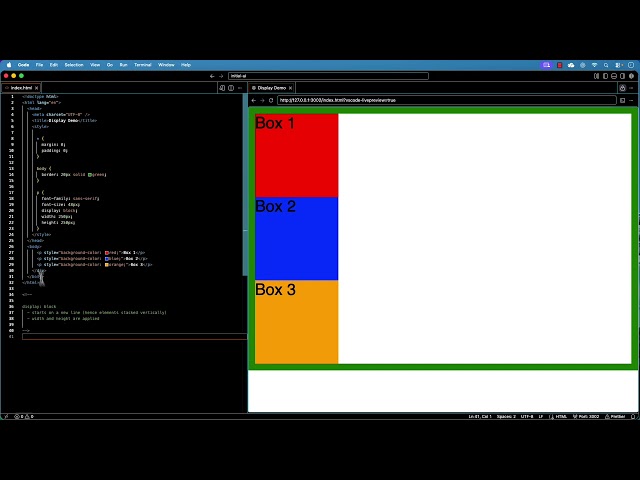Open preview in external browser icon
The height and width of the screenshot is (480, 640).
pos(622,100)
